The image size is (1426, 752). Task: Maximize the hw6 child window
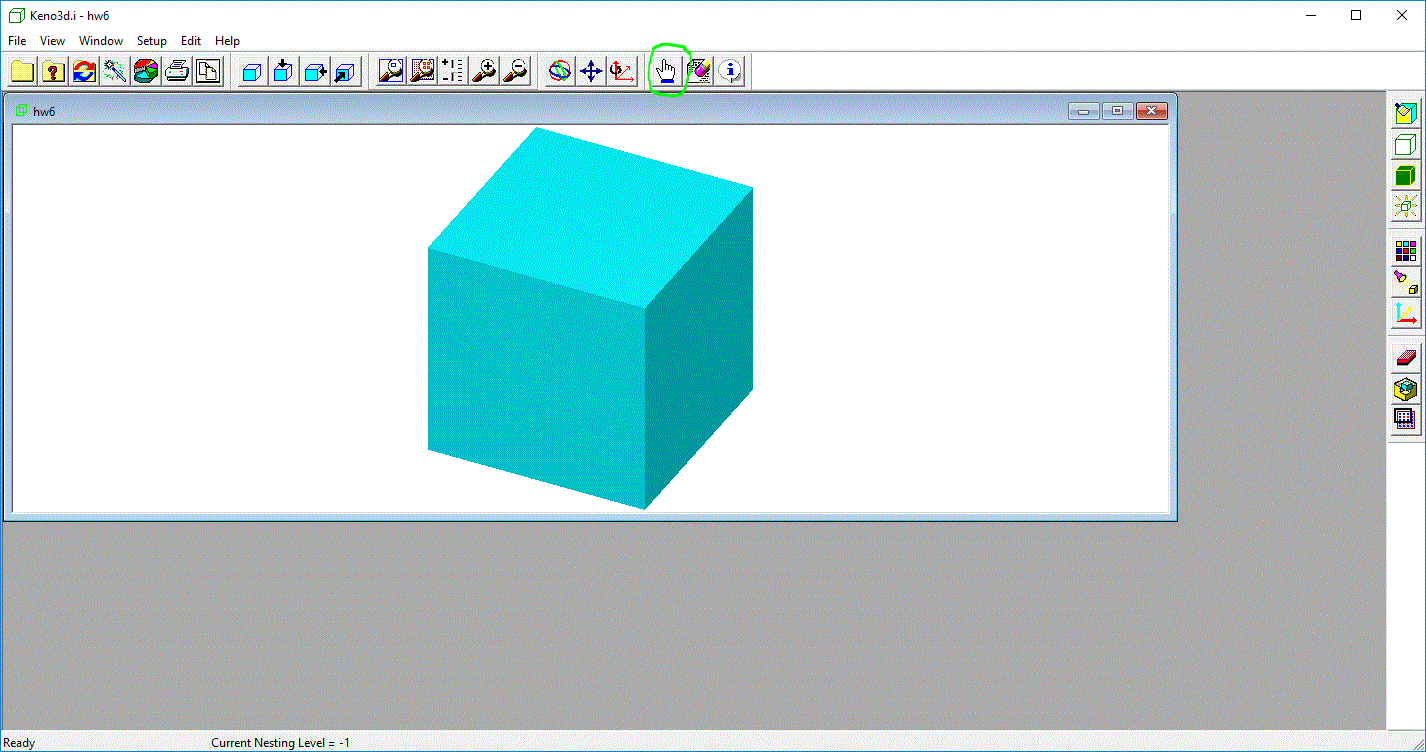tap(1118, 110)
